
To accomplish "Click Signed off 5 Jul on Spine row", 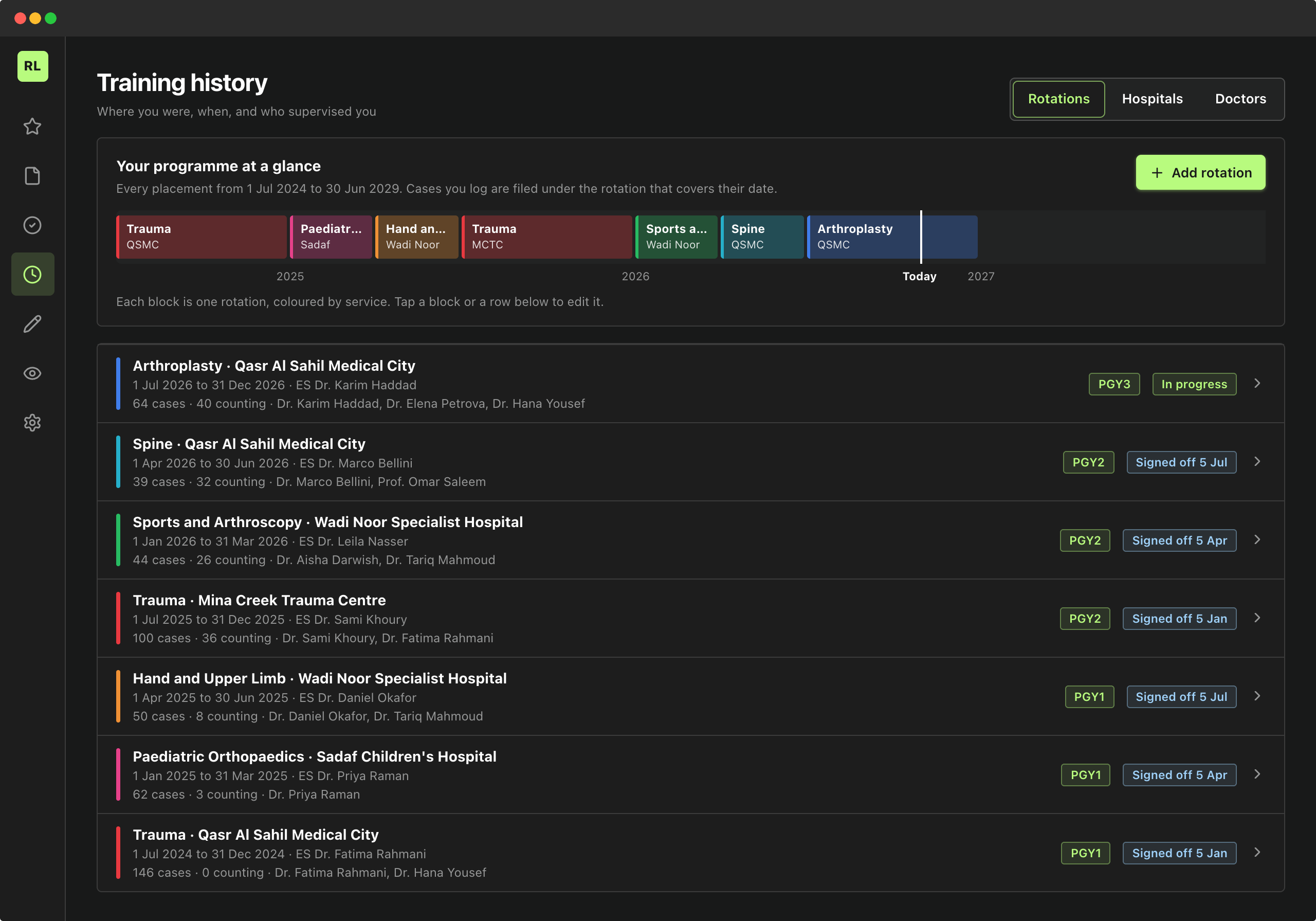I will tap(1181, 462).
